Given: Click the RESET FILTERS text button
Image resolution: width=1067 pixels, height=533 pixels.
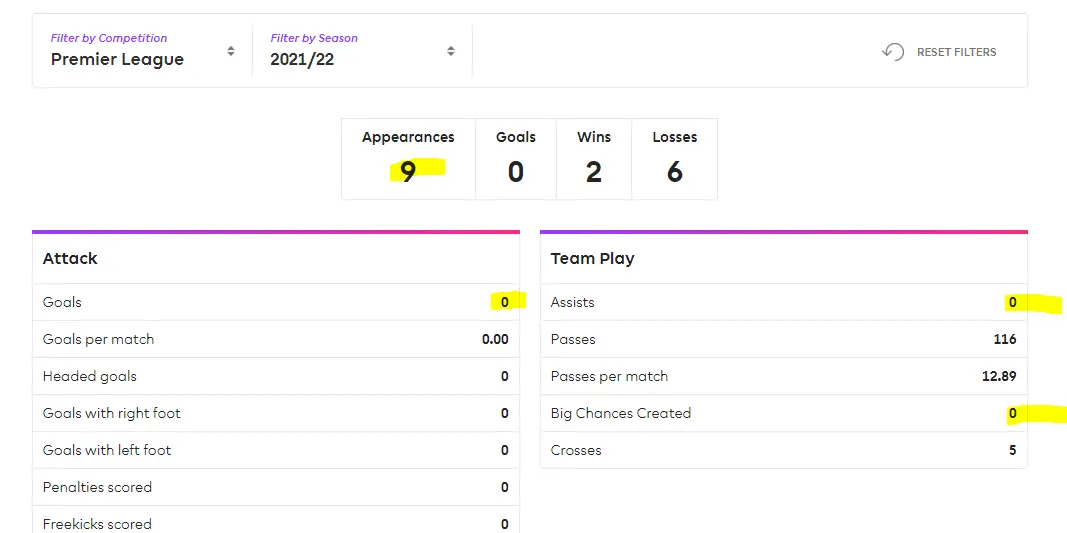Looking at the screenshot, I should [x=956, y=52].
